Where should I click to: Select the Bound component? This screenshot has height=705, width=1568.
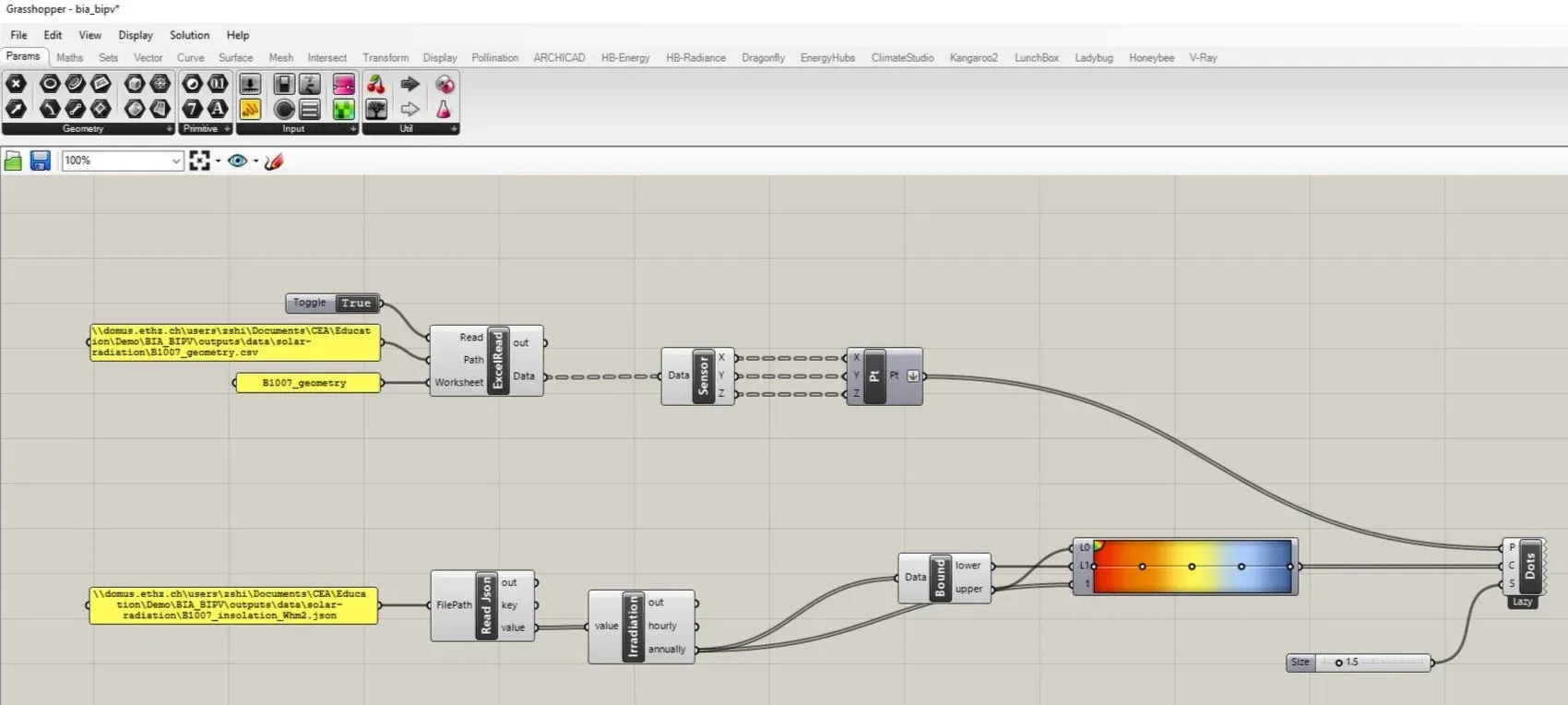[940, 578]
